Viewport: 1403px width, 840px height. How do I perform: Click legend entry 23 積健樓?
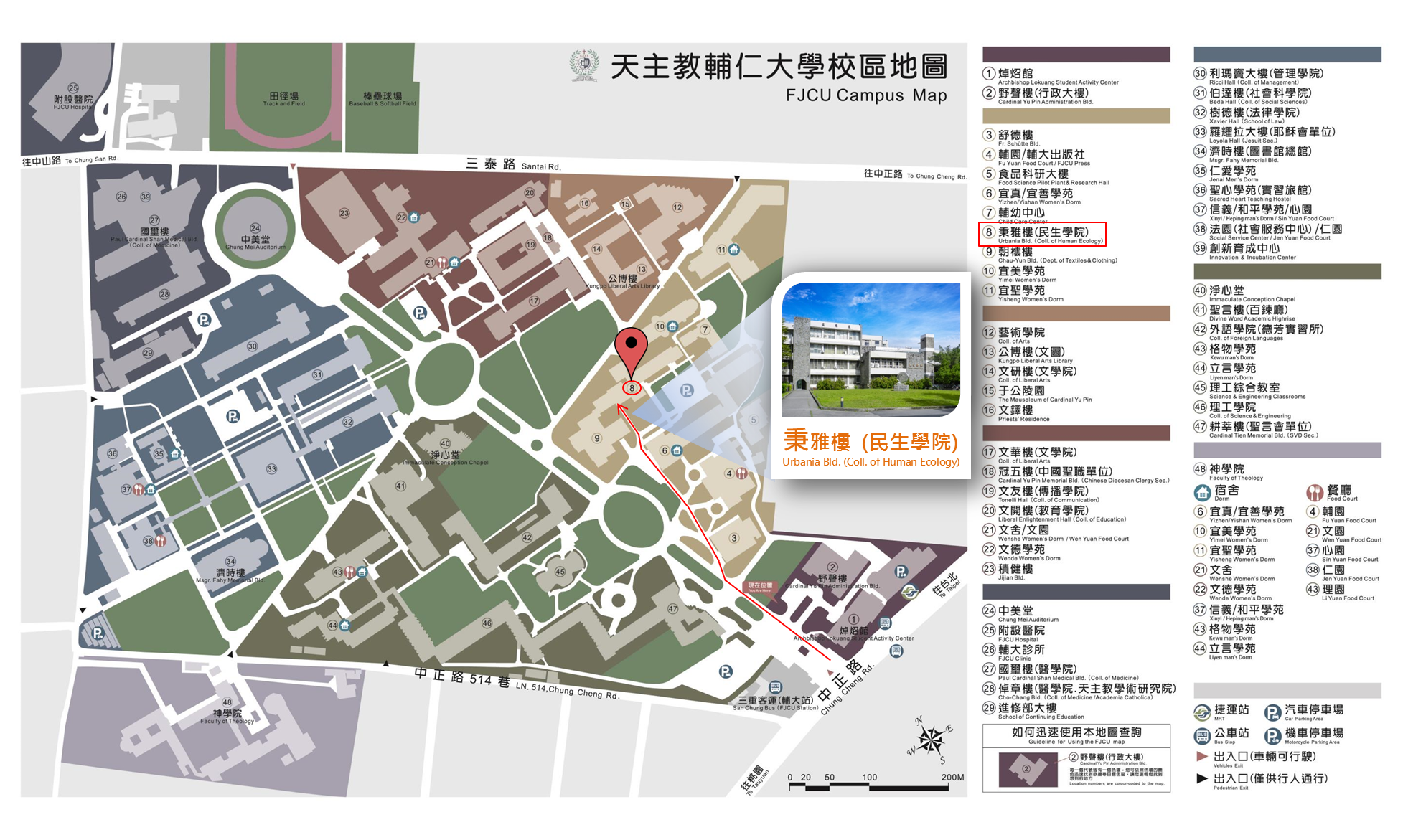(x=1008, y=572)
